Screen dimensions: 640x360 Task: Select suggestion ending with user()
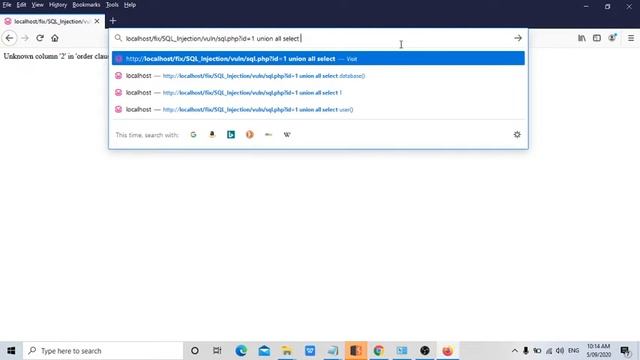(318, 109)
